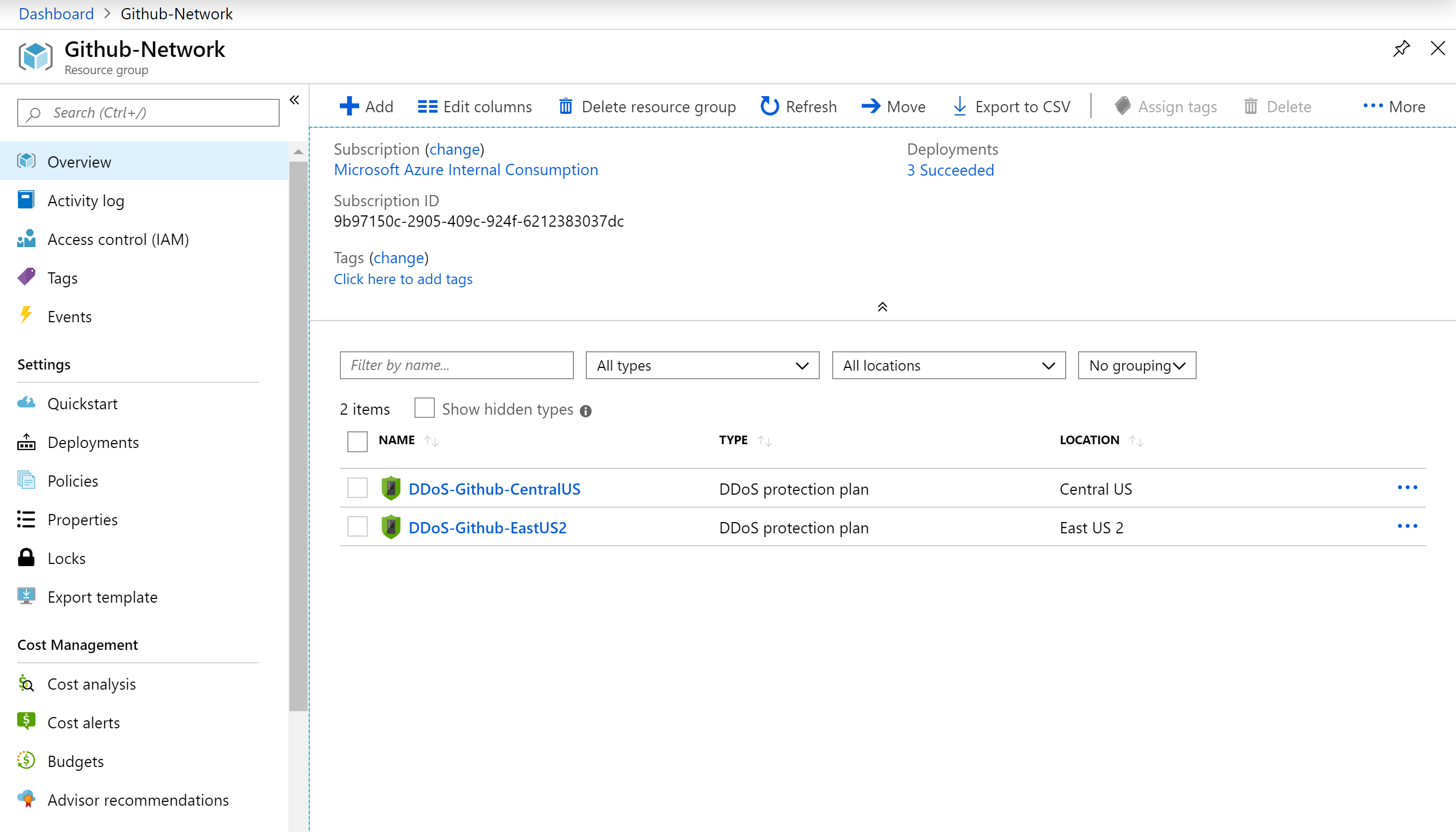The width and height of the screenshot is (1456, 832).
Task: Click the Central US location cell
Action: [x=1096, y=489]
